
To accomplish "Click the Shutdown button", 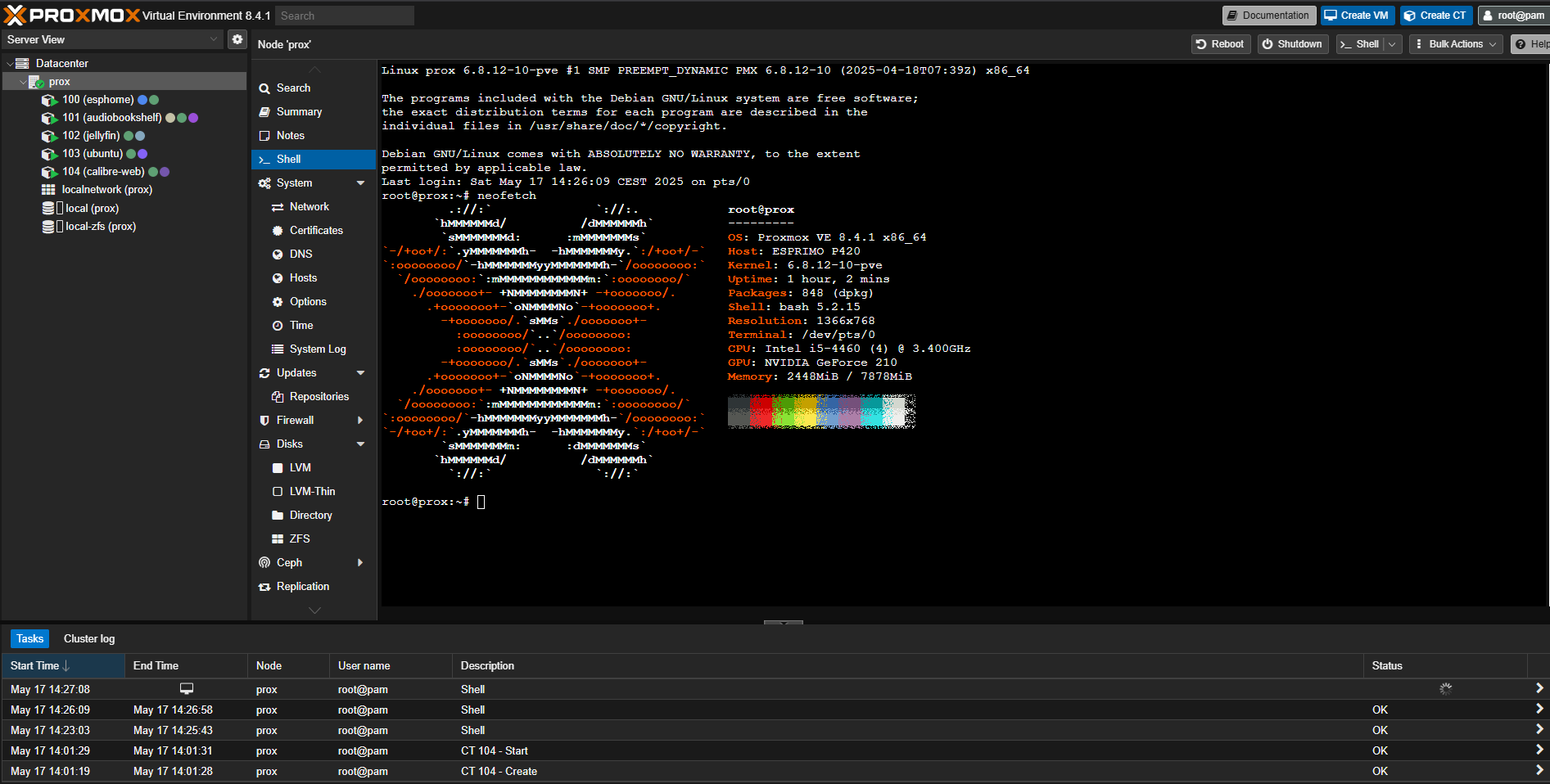I will tap(1292, 44).
